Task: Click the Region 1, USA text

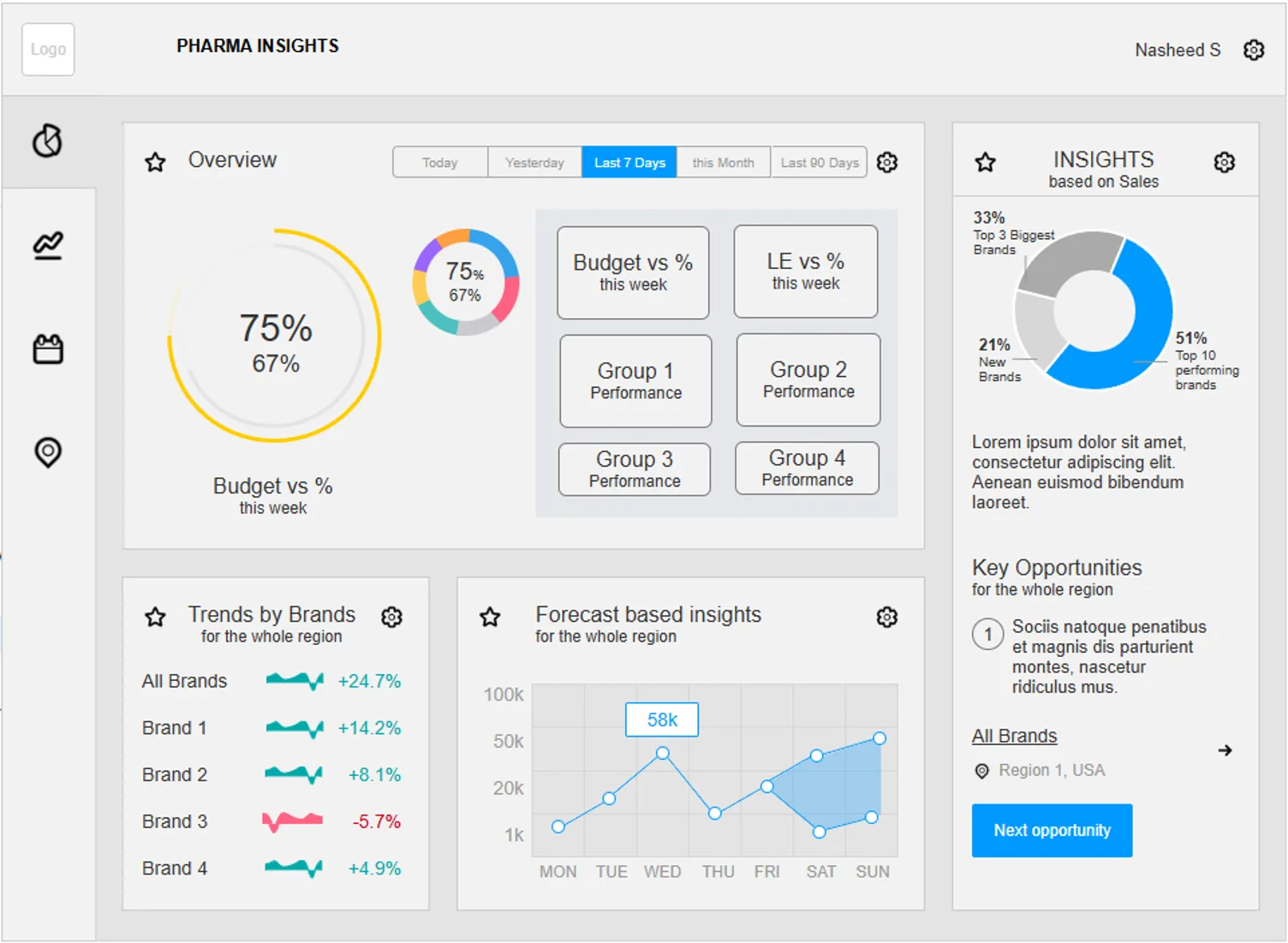Action: click(x=1052, y=770)
